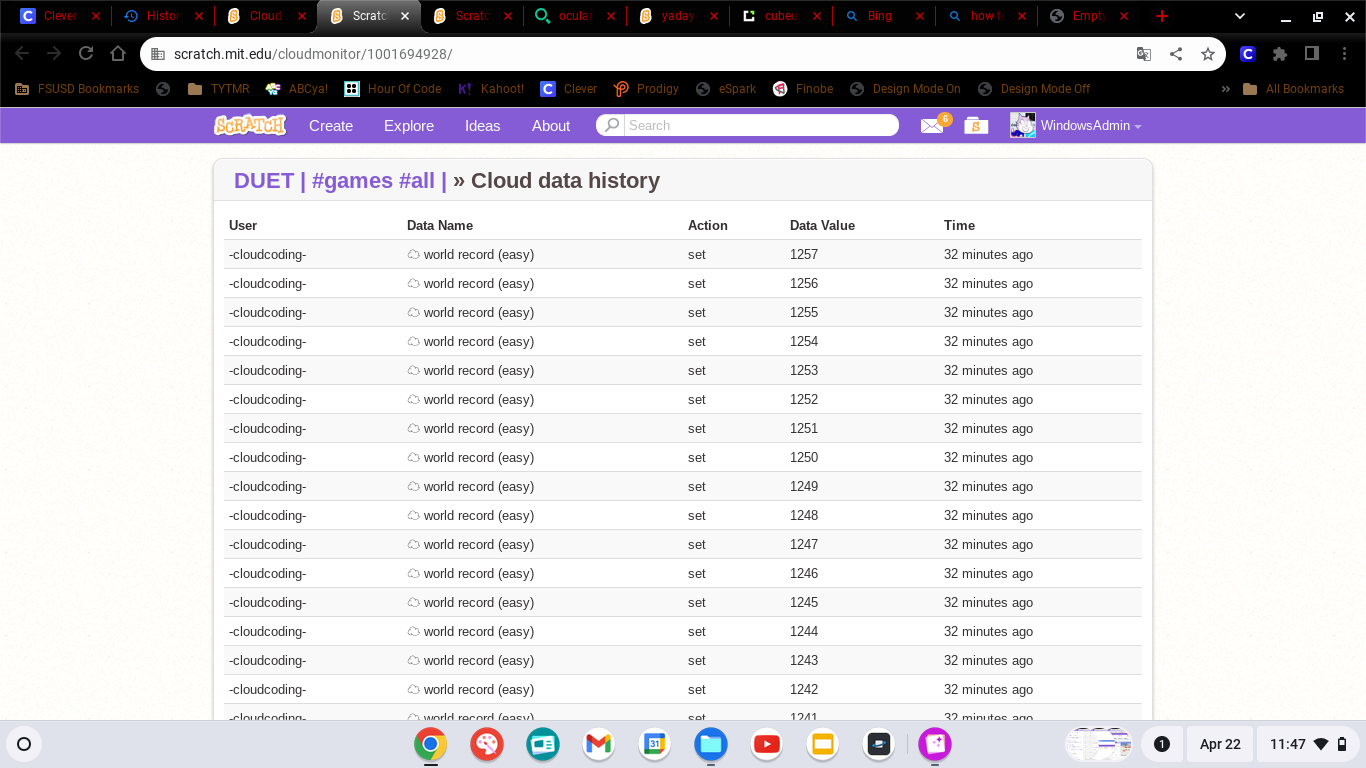
Task: Show hidden bookmarks with double chevron
Action: (1225, 89)
